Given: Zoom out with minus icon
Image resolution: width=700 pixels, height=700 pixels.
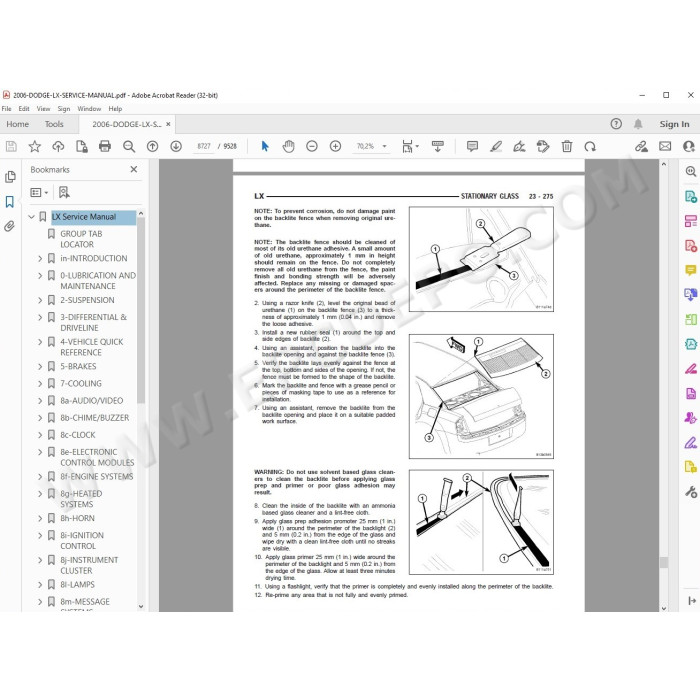Looking at the screenshot, I should point(312,146).
